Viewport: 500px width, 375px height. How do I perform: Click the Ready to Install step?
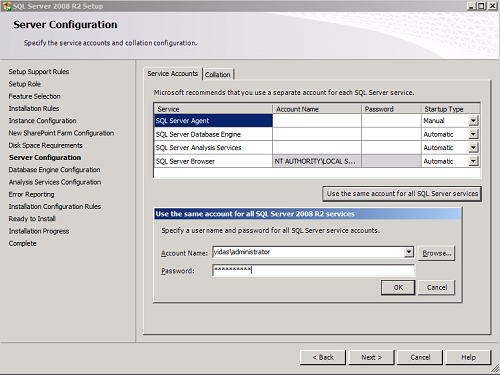coord(32,219)
